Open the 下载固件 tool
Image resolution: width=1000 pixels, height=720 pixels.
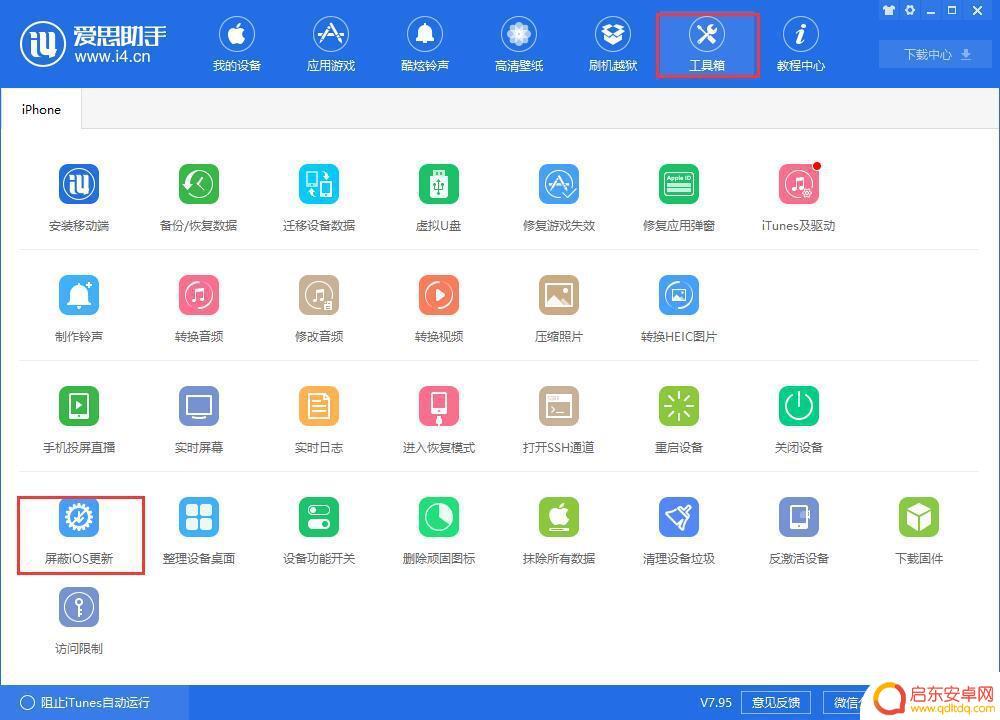point(919,517)
